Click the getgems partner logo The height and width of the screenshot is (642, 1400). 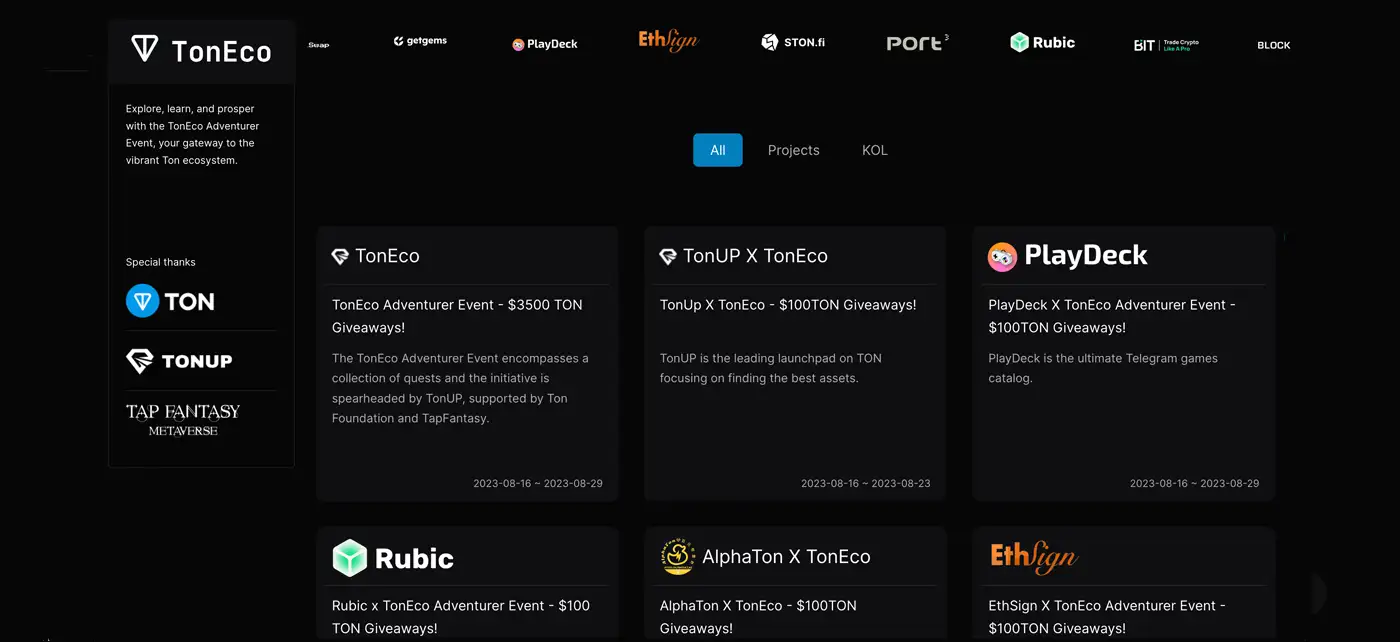coord(420,42)
